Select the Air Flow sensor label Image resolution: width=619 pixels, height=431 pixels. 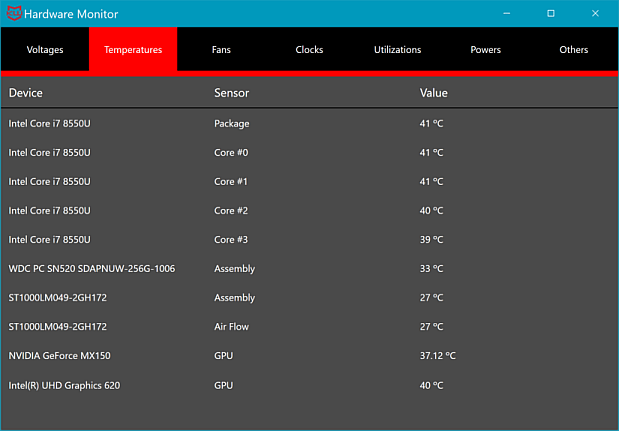coord(231,326)
